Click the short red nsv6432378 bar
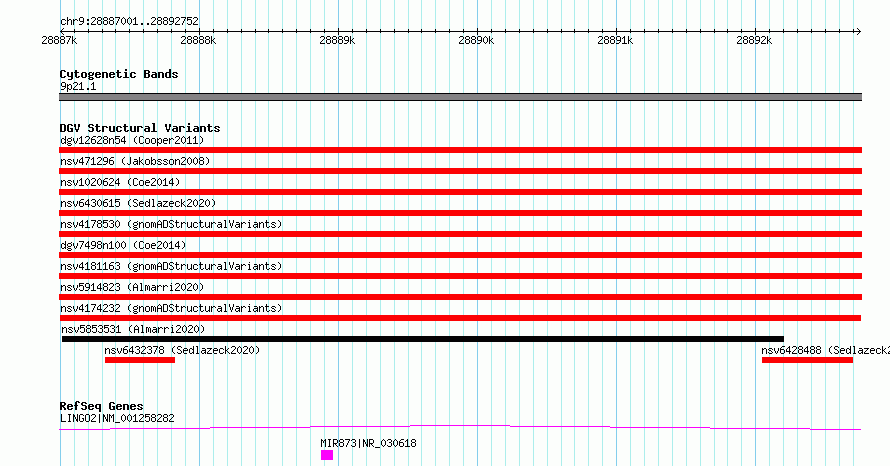This screenshot has height=466, width=890. click(x=140, y=360)
